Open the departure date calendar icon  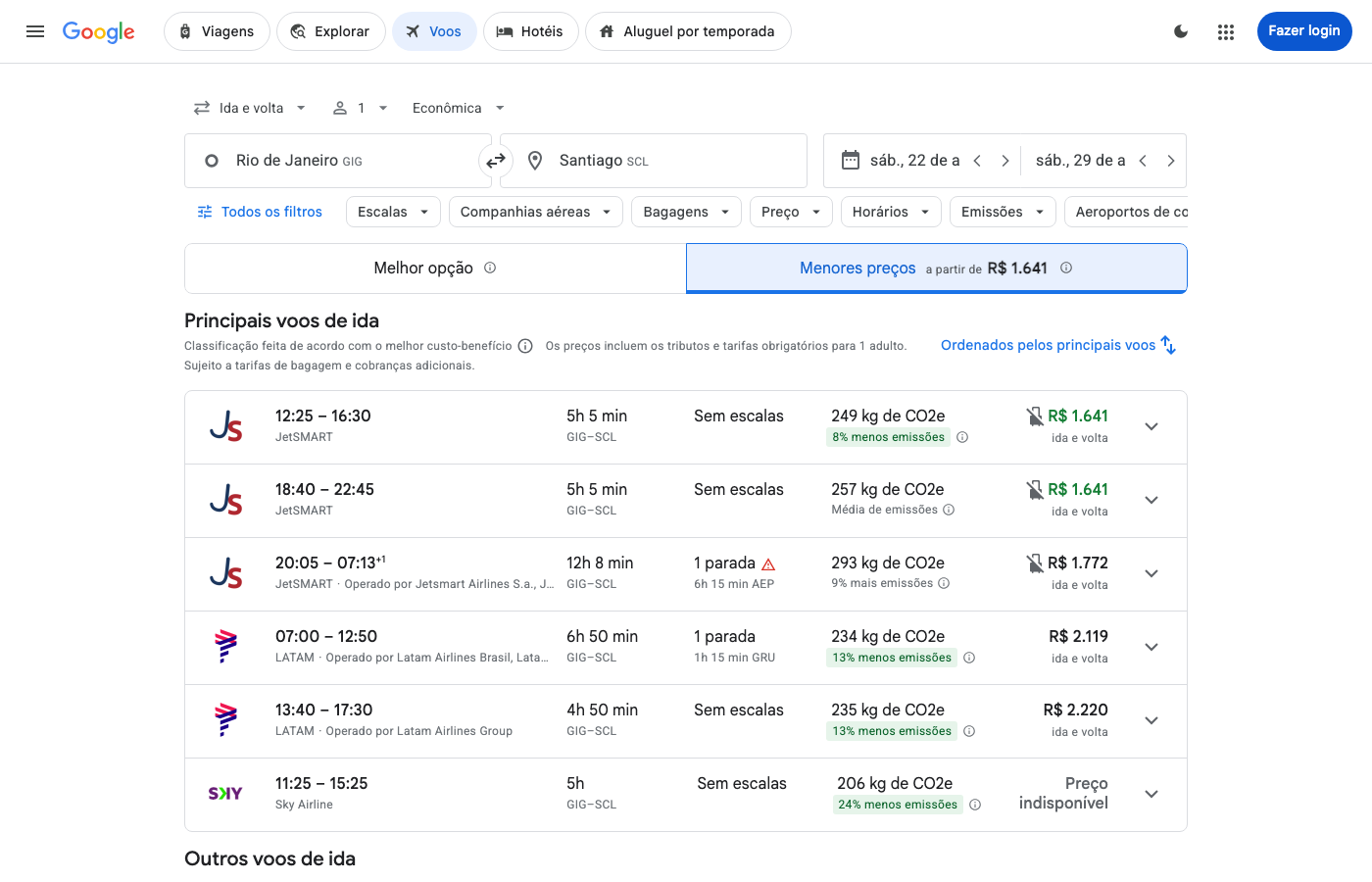851,160
